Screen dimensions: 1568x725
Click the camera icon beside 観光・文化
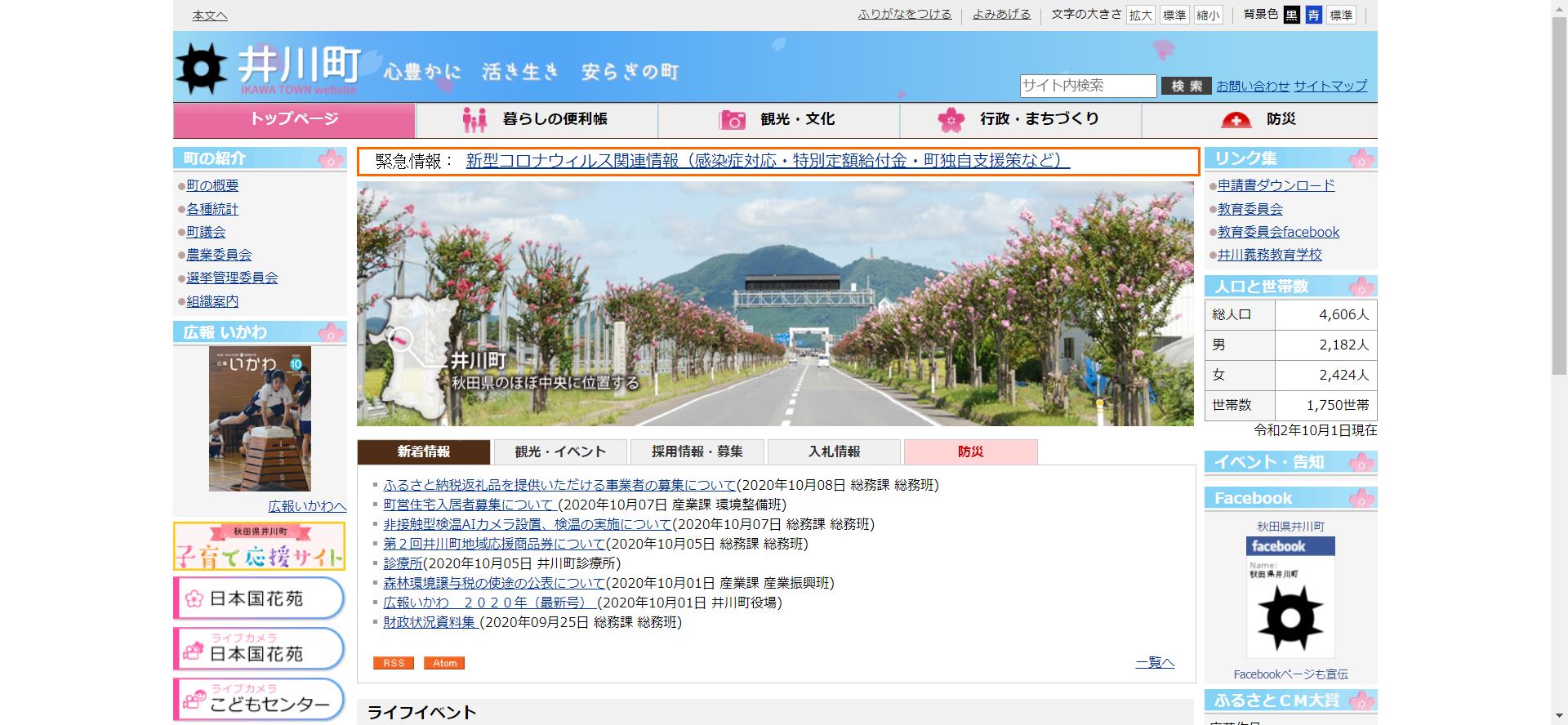(732, 120)
